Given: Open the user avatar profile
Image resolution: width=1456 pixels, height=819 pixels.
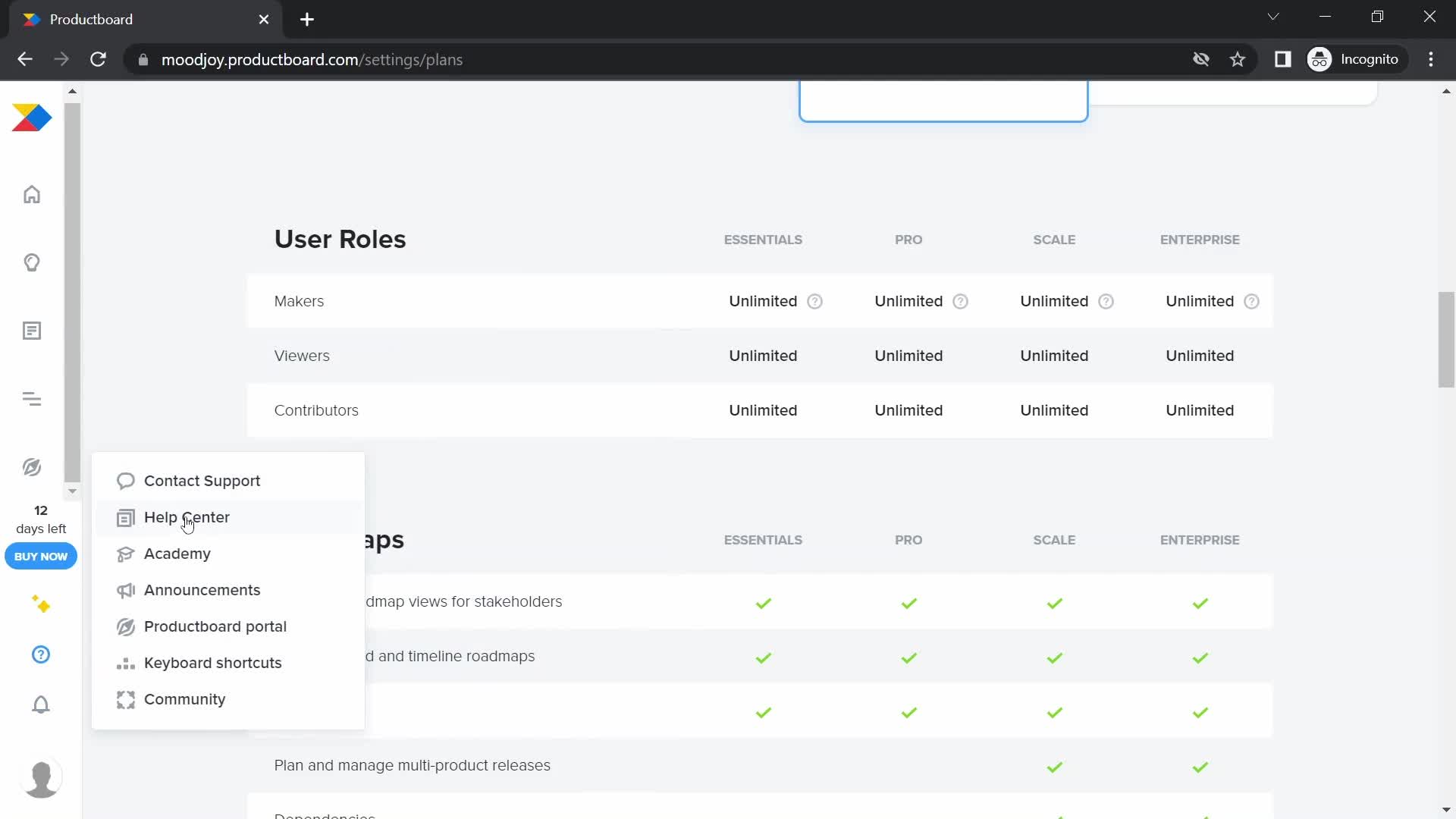Looking at the screenshot, I should 41,777.
